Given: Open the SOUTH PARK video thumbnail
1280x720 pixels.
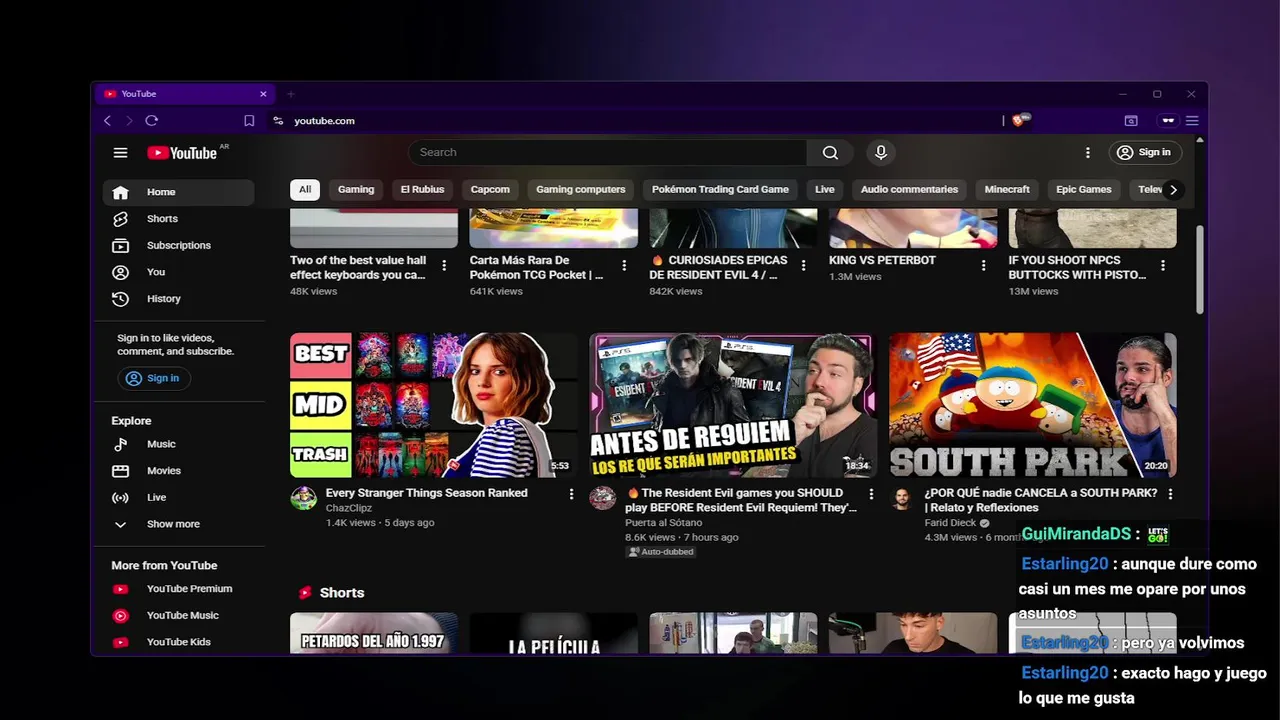Looking at the screenshot, I should point(1033,405).
